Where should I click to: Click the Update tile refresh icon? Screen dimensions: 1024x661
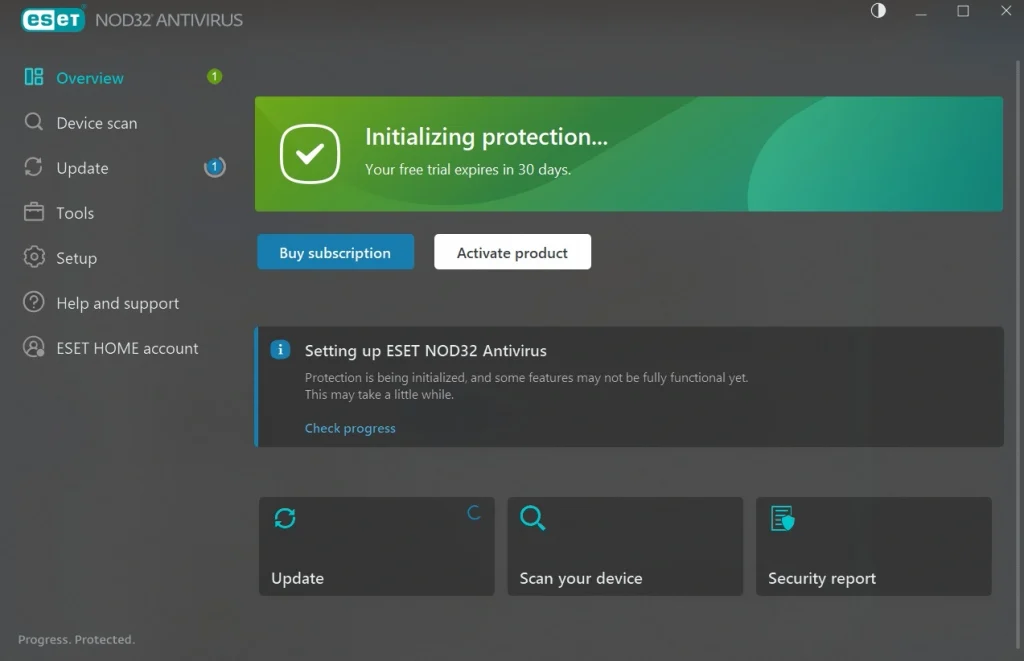click(285, 519)
